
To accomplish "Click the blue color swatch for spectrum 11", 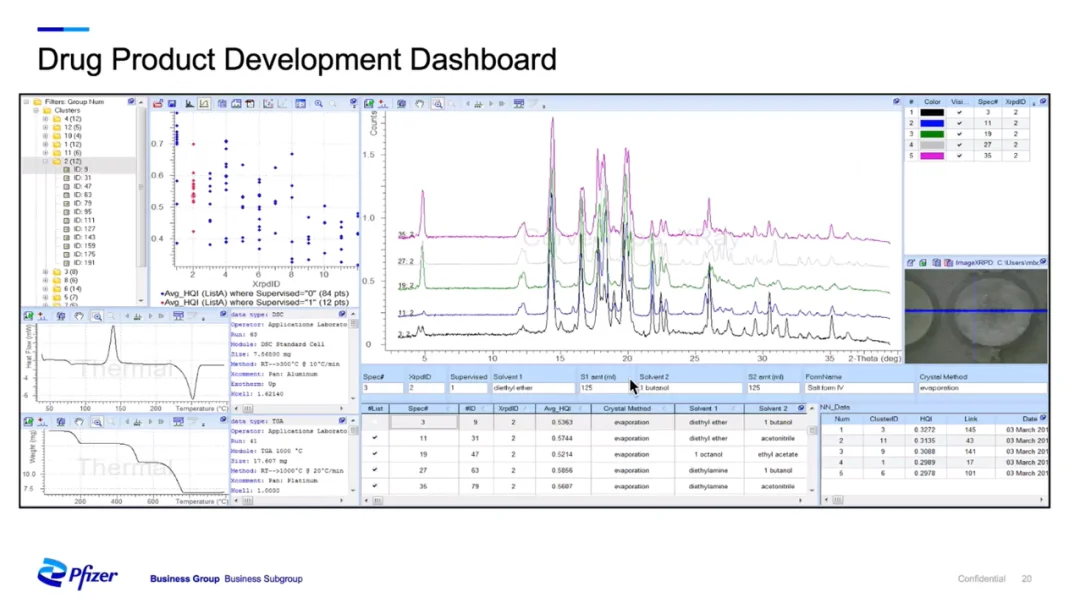I will pyautogui.click(x=932, y=123).
